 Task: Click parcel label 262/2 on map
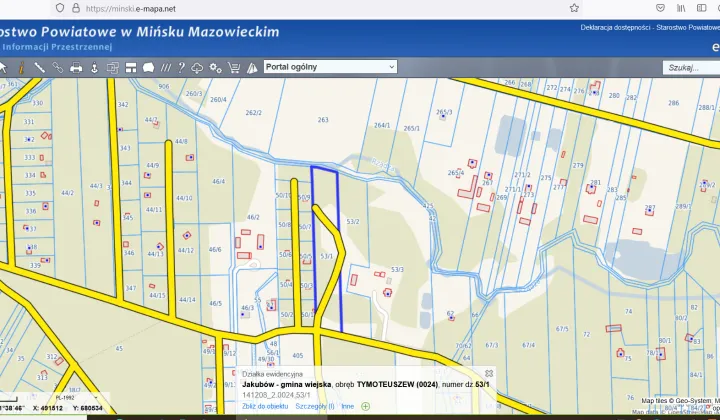(x=253, y=112)
